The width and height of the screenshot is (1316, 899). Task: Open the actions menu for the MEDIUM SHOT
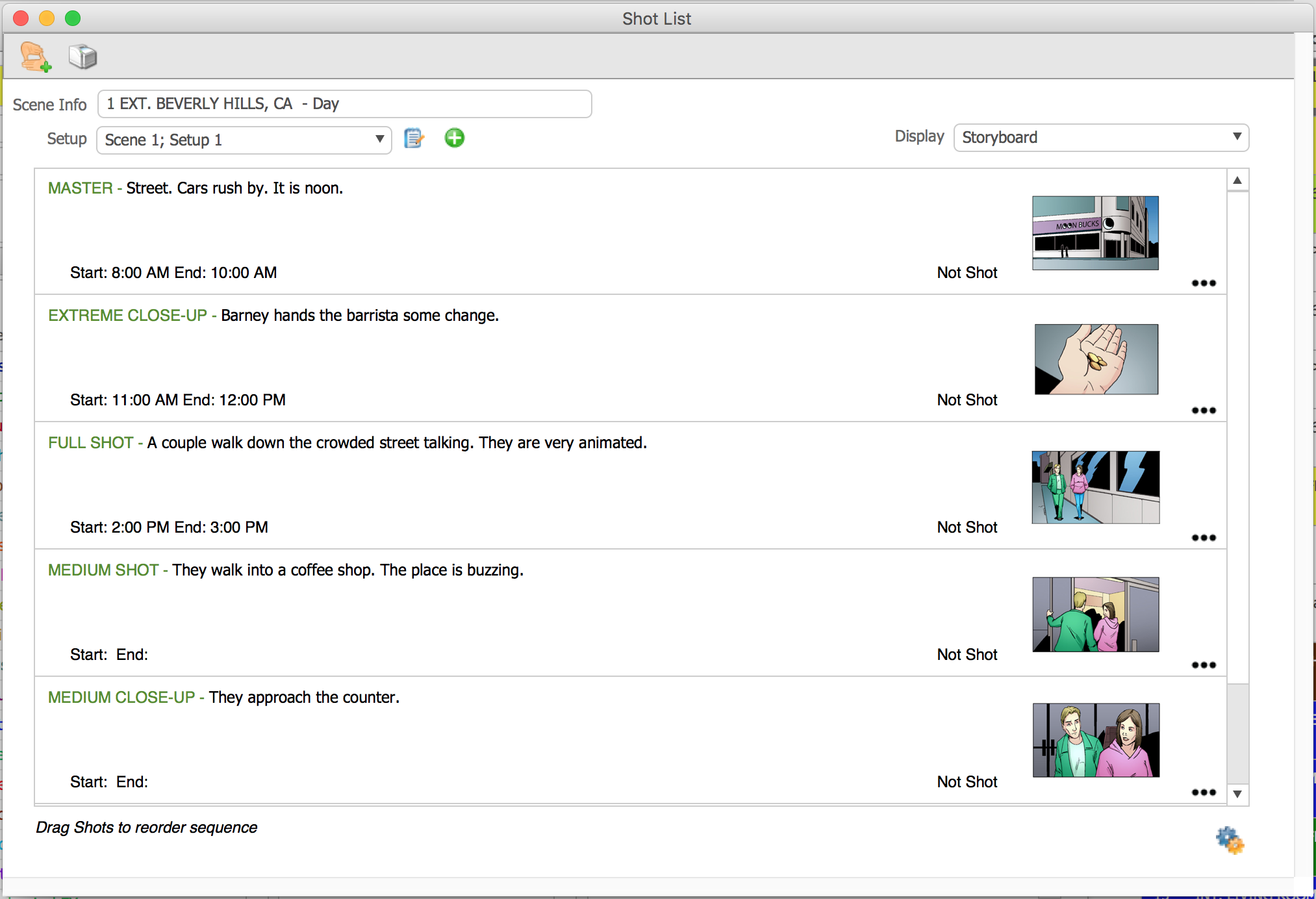coord(1204,665)
